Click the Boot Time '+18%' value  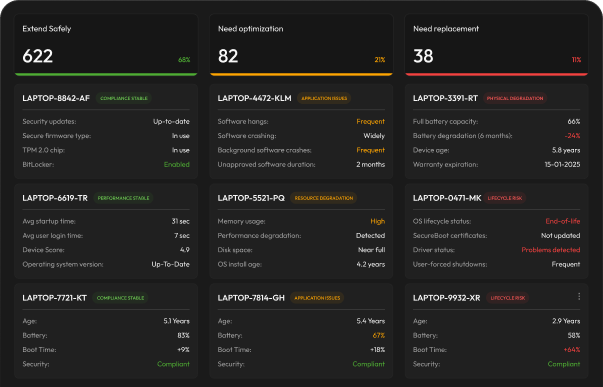(377, 350)
